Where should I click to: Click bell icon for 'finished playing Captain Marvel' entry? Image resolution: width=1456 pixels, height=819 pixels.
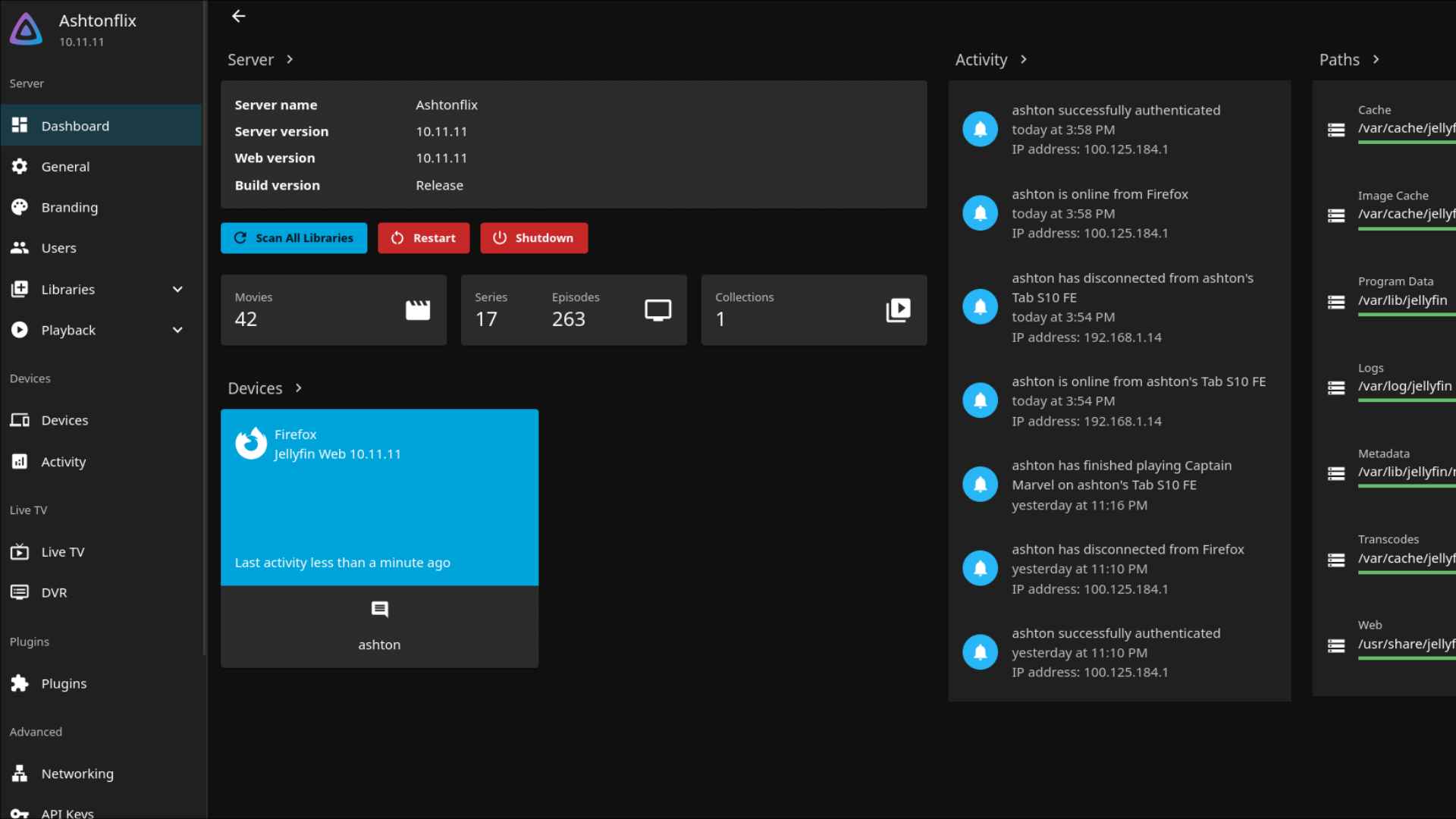(x=980, y=484)
